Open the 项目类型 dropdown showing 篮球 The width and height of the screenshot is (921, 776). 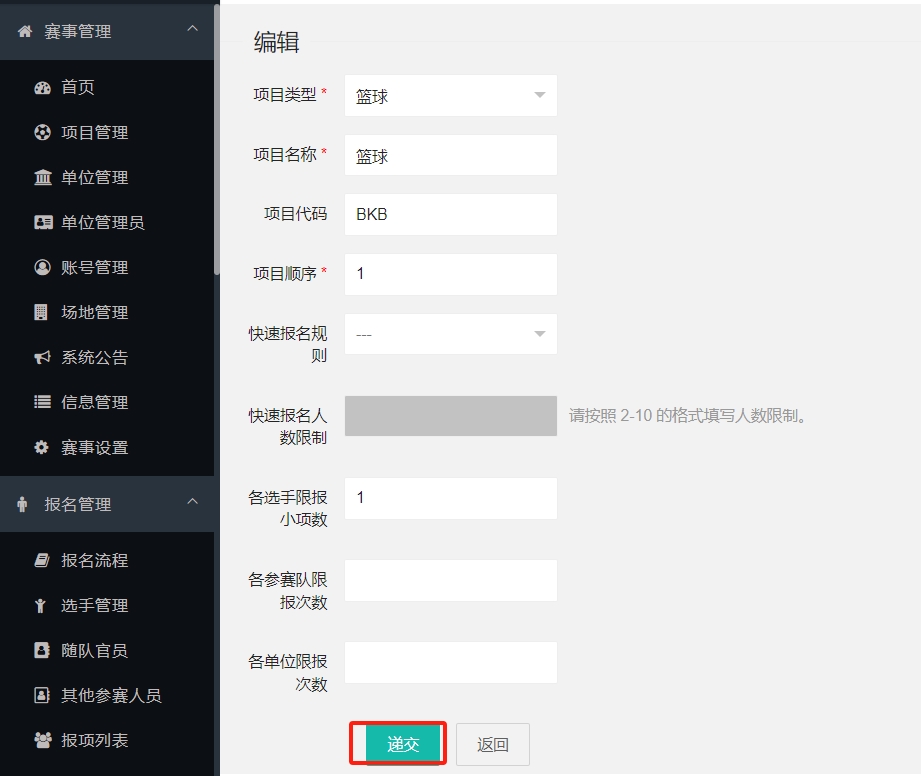tap(450, 96)
